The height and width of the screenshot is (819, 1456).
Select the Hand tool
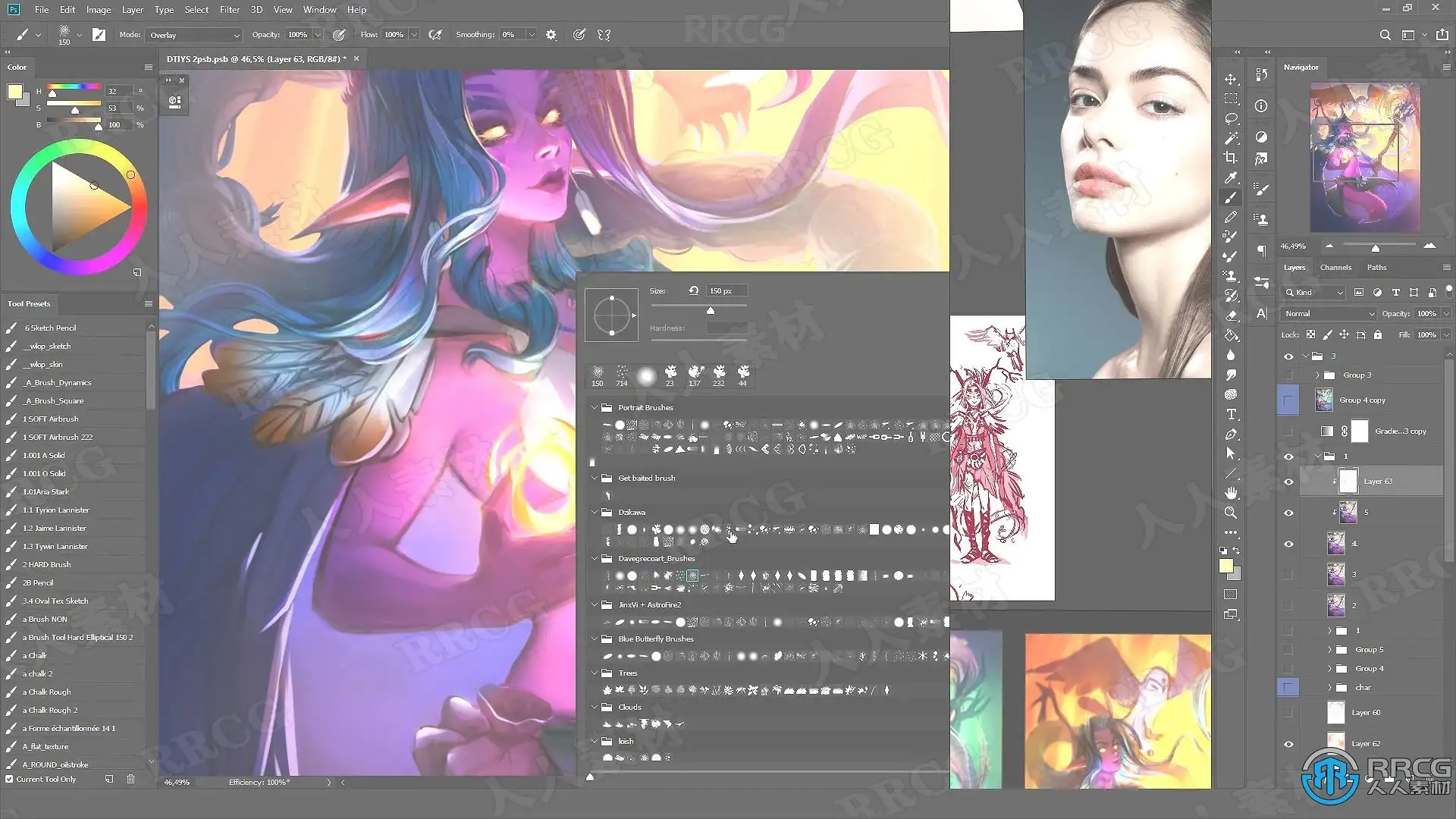(x=1231, y=493)
